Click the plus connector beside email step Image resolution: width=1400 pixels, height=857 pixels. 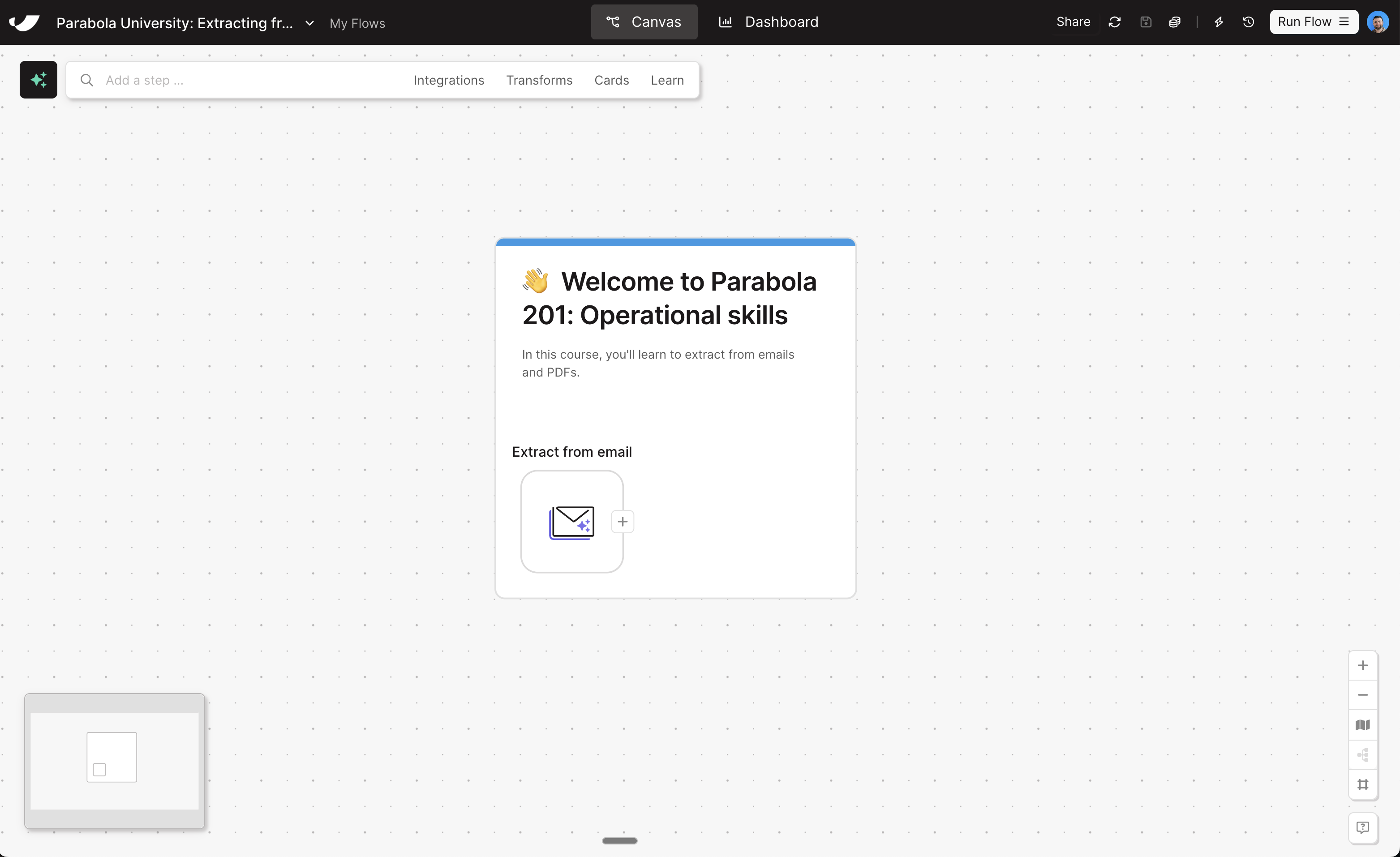tap(622, 521)
